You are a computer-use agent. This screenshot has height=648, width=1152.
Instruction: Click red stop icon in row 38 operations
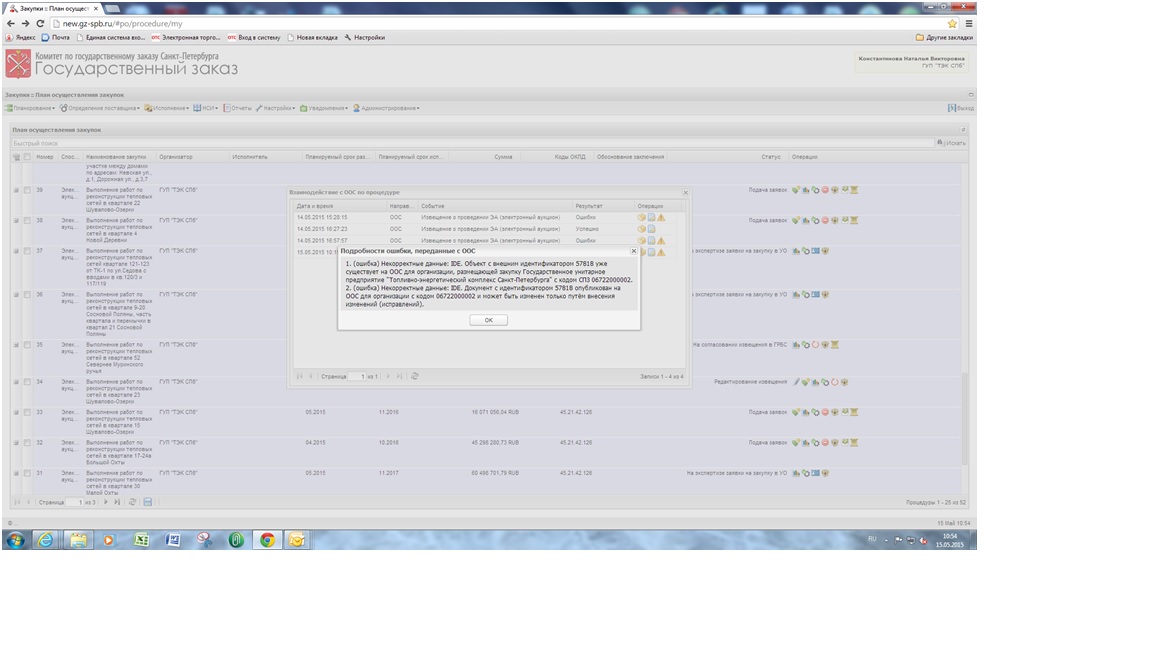[825, 220]
